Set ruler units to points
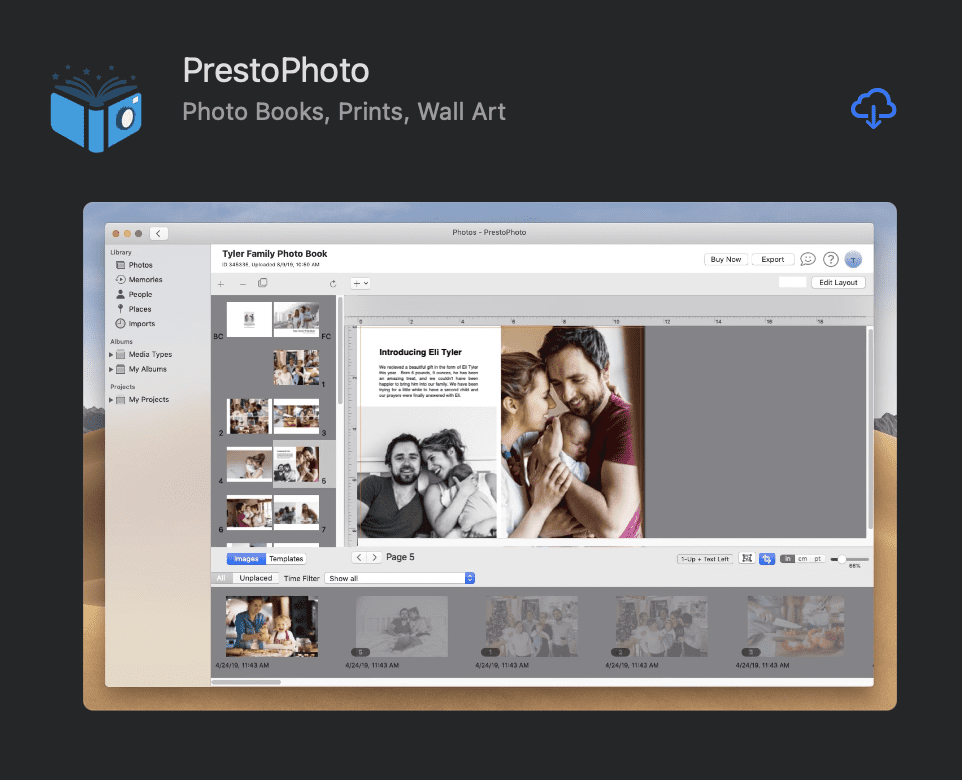 coord(818,558)
